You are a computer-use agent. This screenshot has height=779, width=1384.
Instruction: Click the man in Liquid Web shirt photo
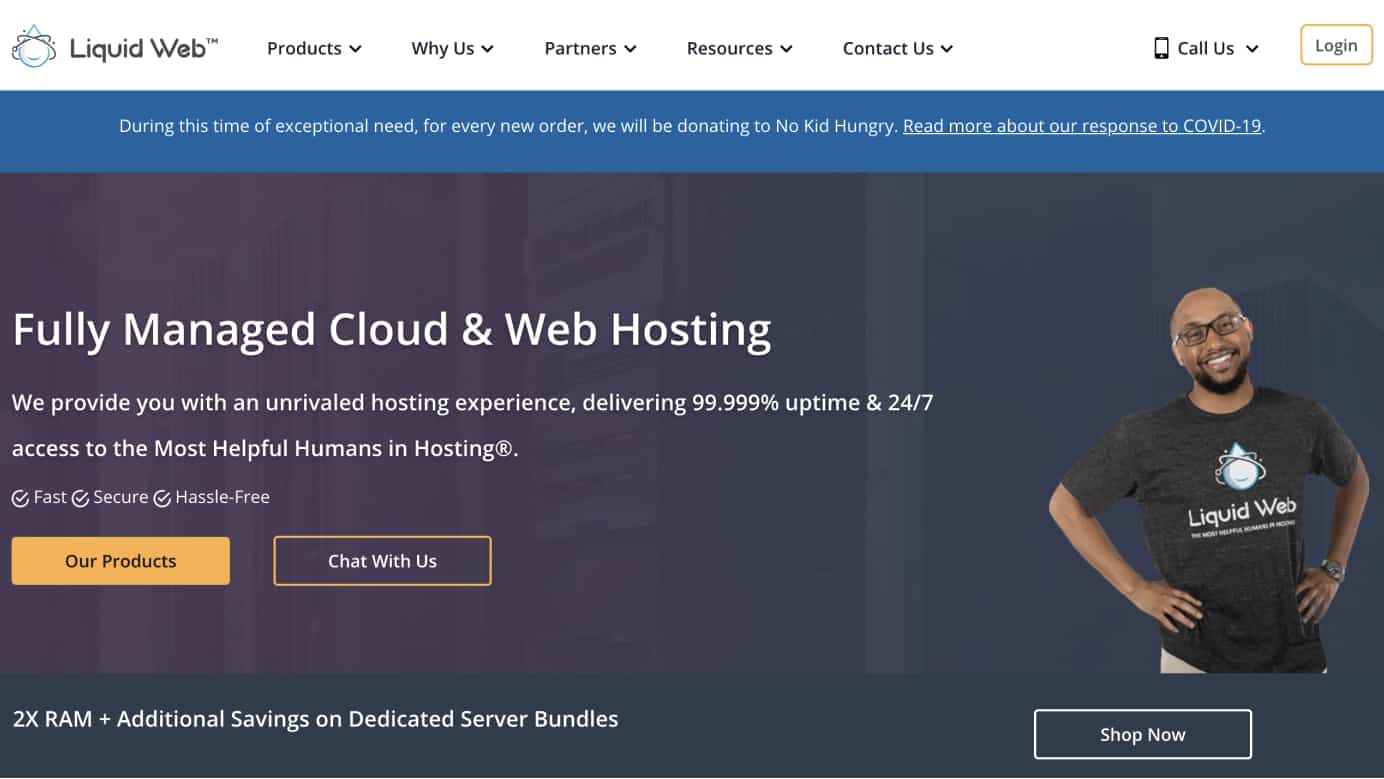pyautogui.click(x=1210, y=480)
